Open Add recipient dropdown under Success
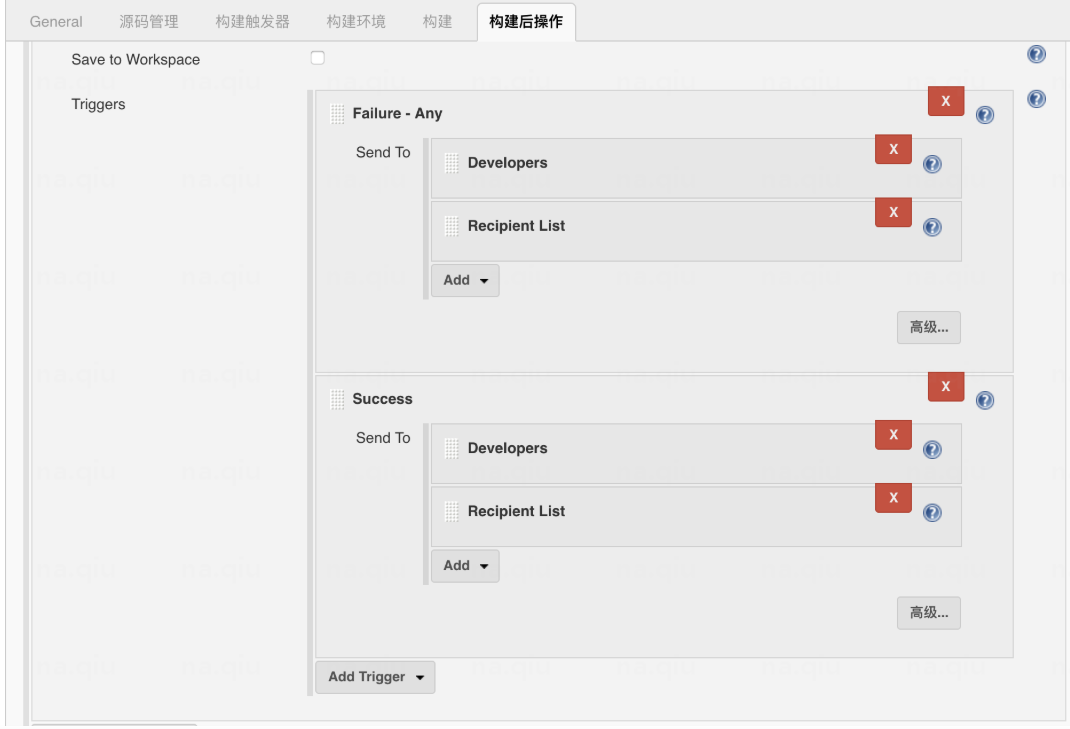Image resolution: width=1070 pixels, height=729 pixels. [465, 566]
